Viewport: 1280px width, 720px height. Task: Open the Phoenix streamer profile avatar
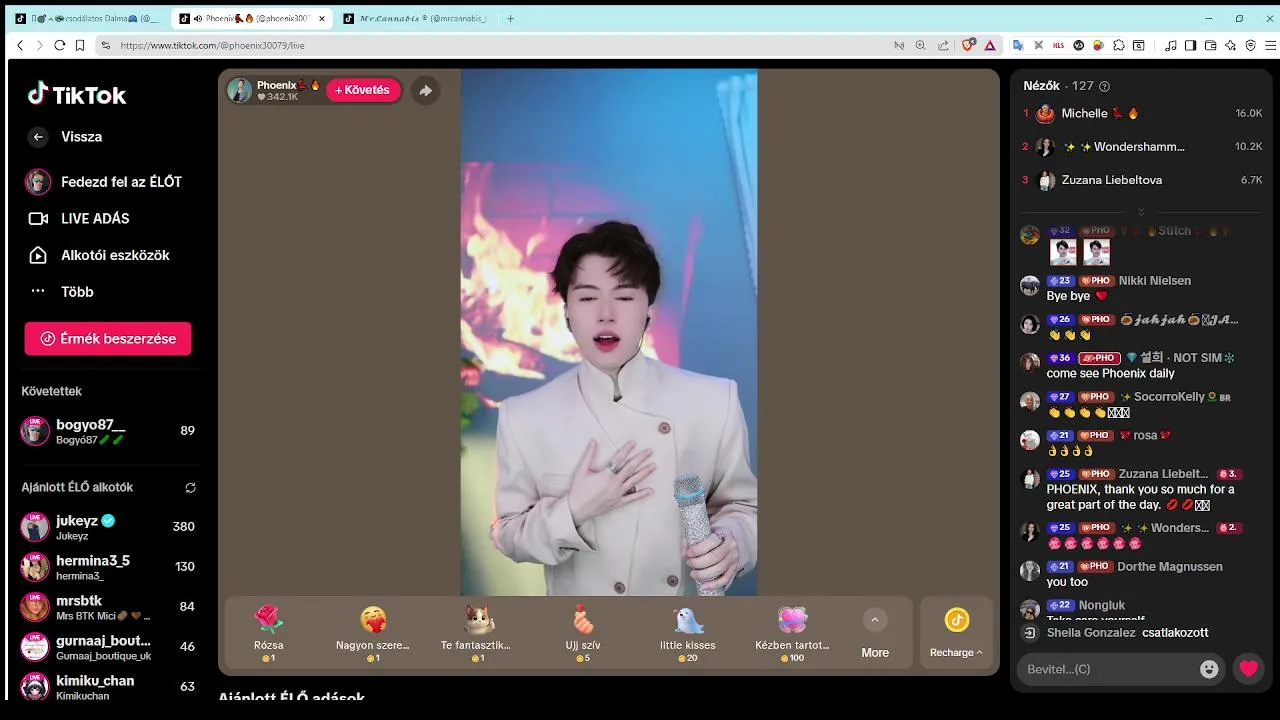[239, 90]
